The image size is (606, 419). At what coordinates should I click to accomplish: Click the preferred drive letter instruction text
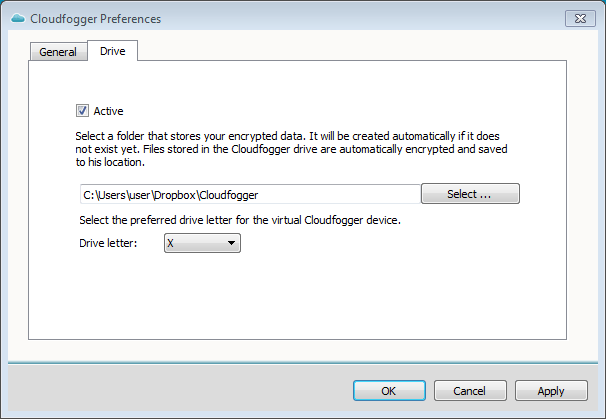[x=240, y=220]
